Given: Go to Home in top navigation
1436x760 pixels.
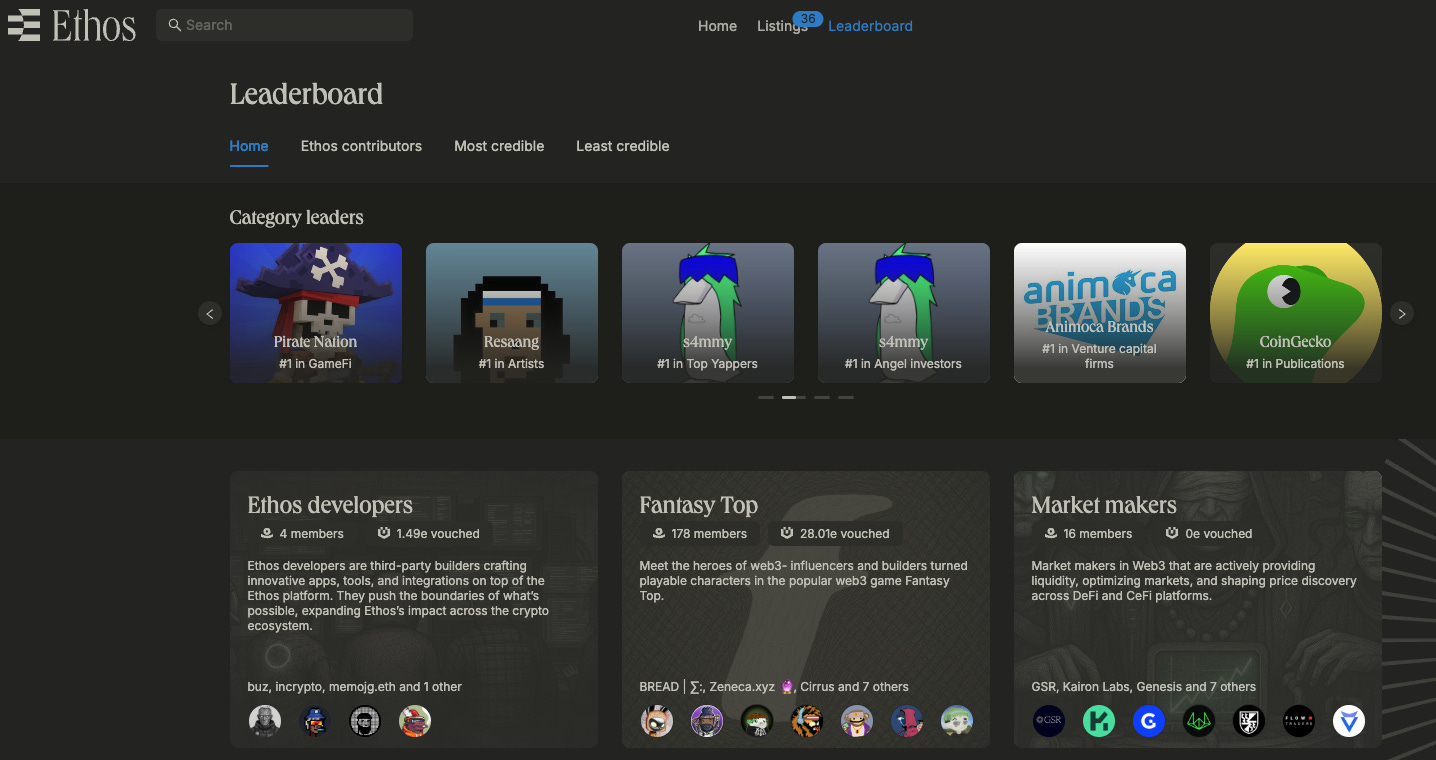Looking at the screenshot, I should tap(717, 26).
